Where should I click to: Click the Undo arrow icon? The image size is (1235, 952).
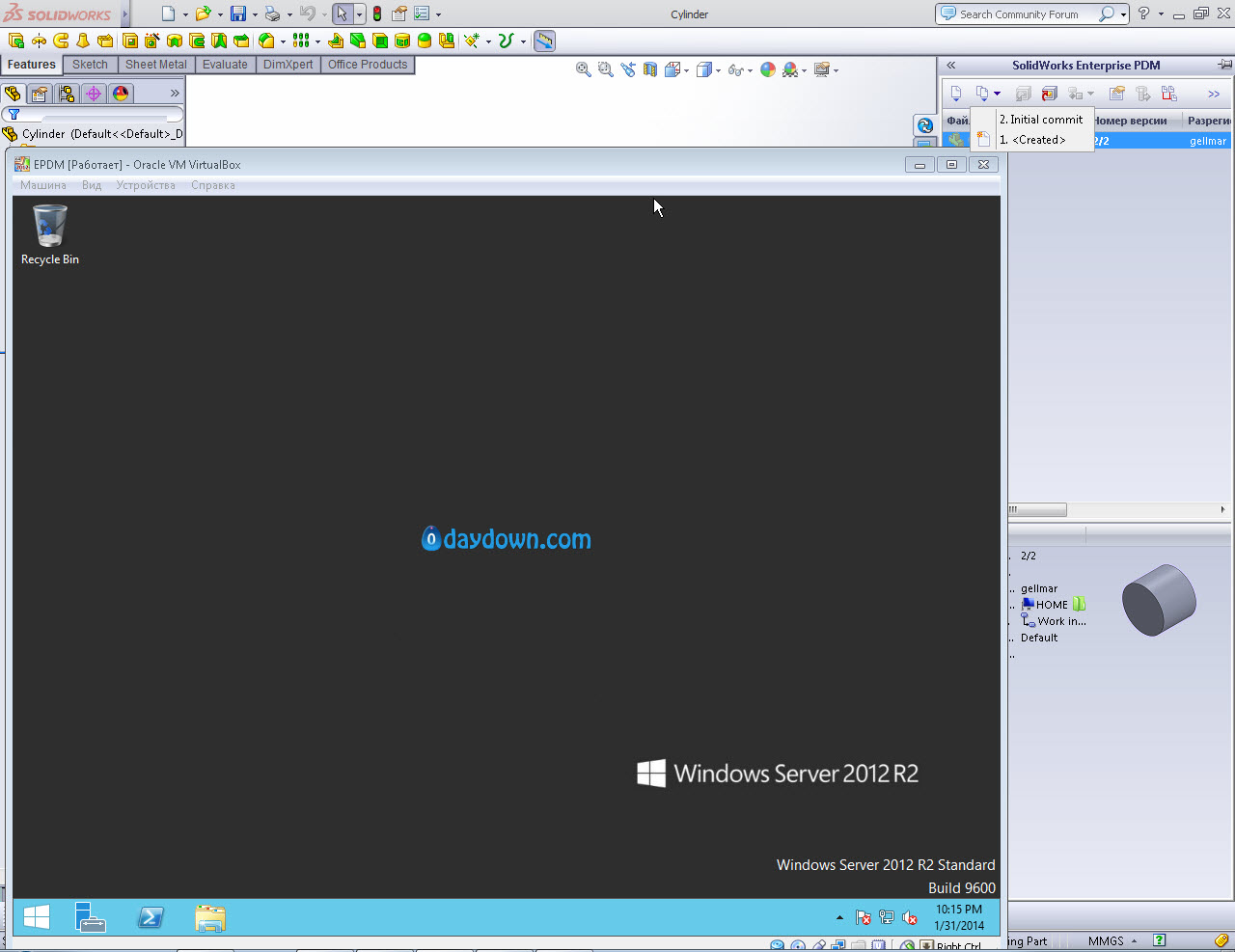[307, 14]
